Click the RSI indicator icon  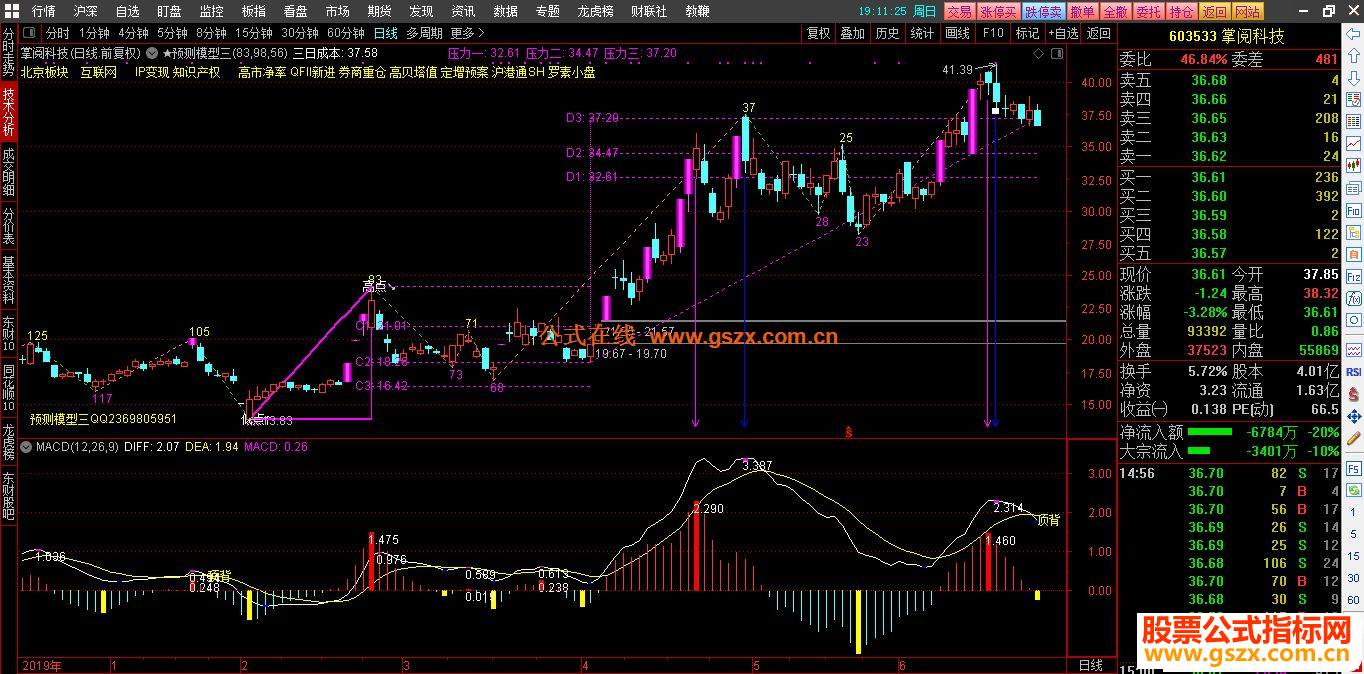[1353, 372]
